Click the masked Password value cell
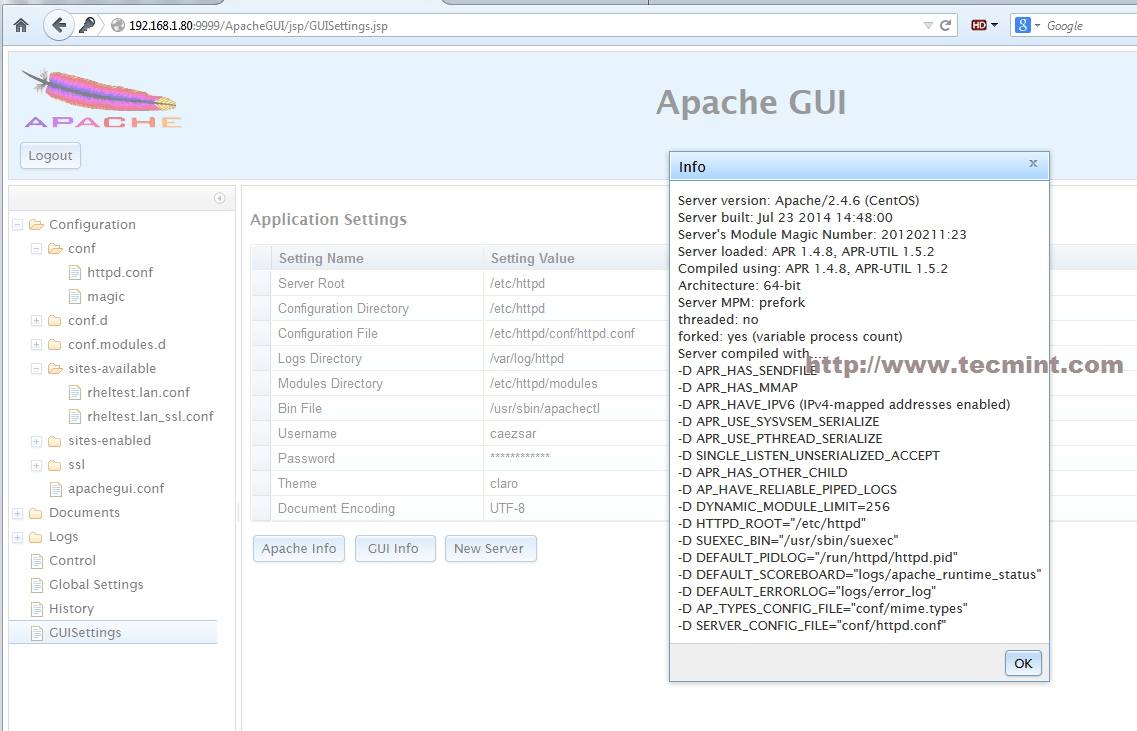 pyautogui.click(x=576, y=458)
